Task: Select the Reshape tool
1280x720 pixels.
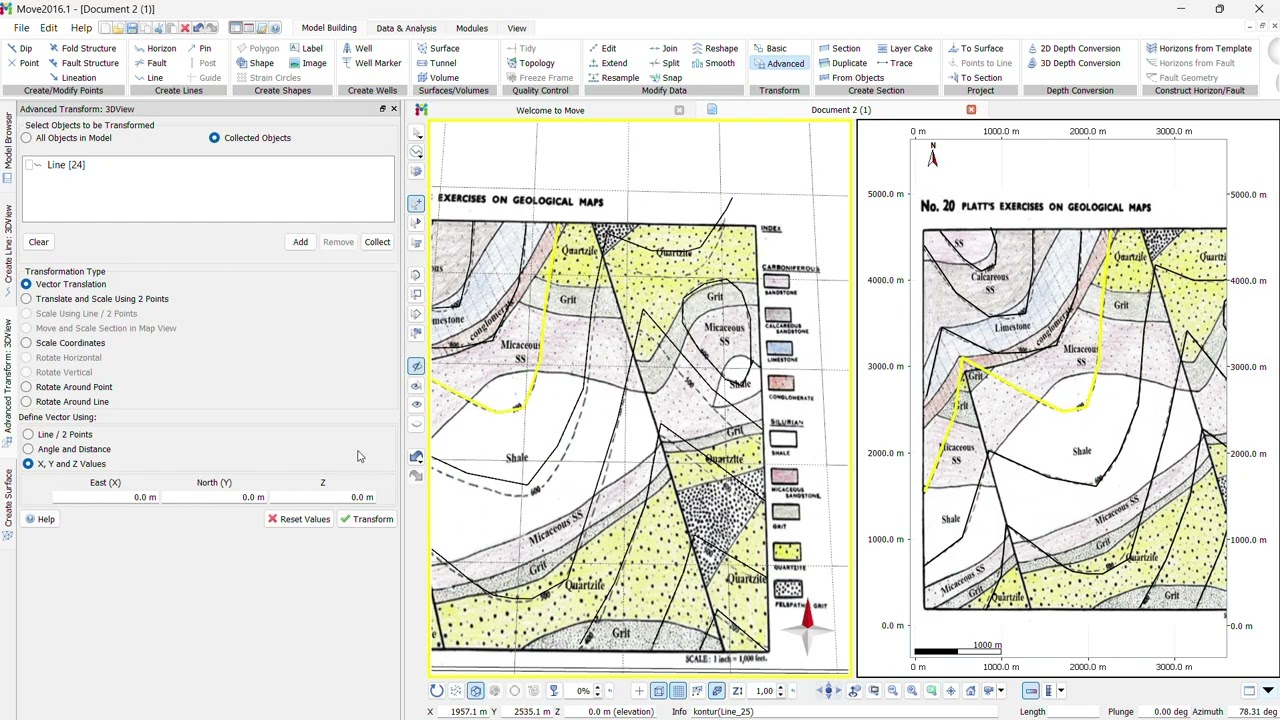Action: coord(715,48)
